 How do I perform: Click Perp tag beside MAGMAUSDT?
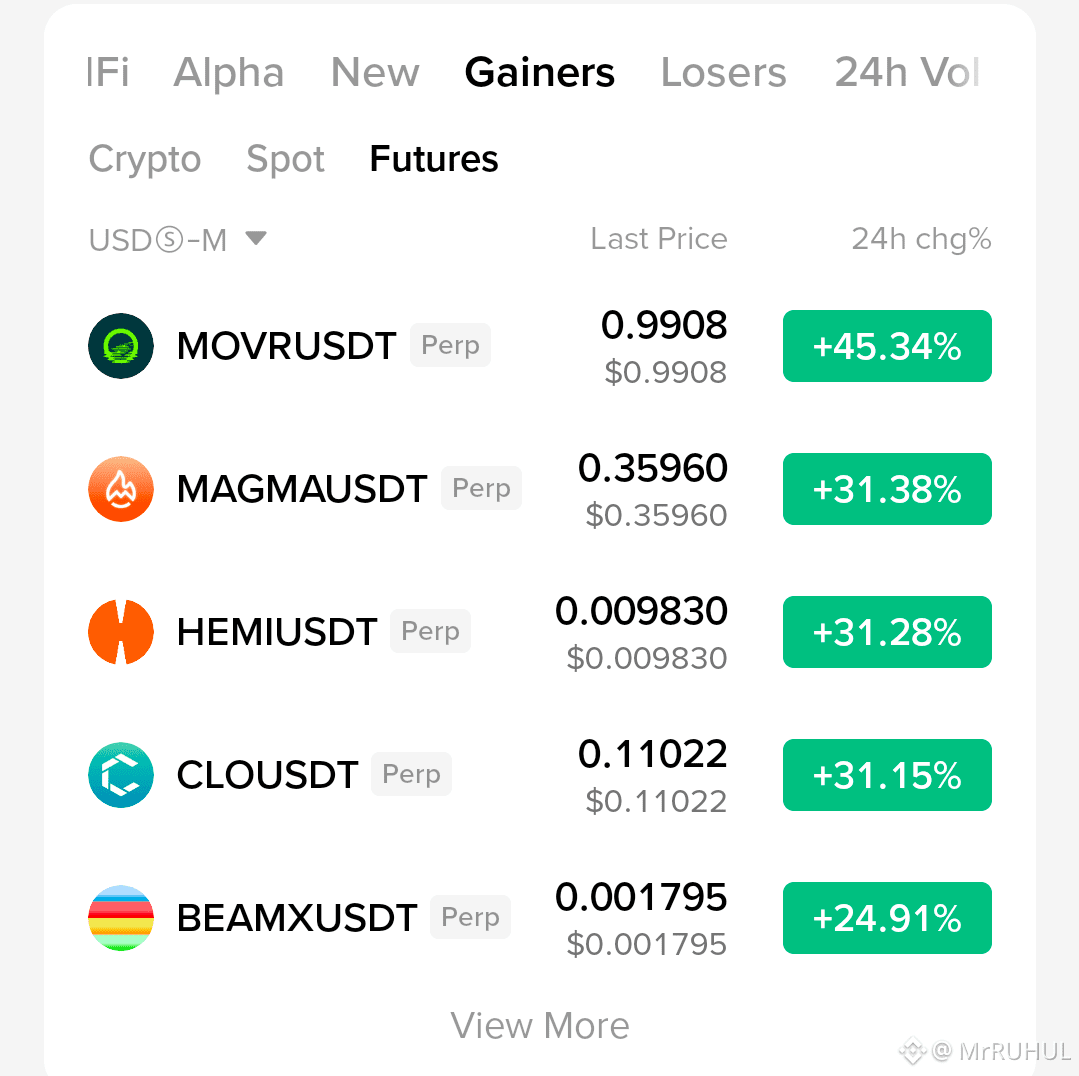click(x=481, y=488)
